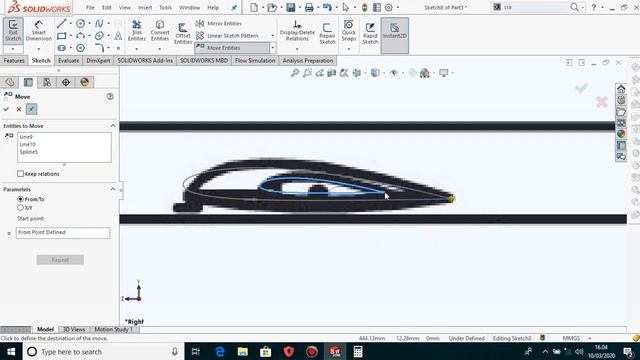Select the Sketch Fillet tool

[99, 48]
